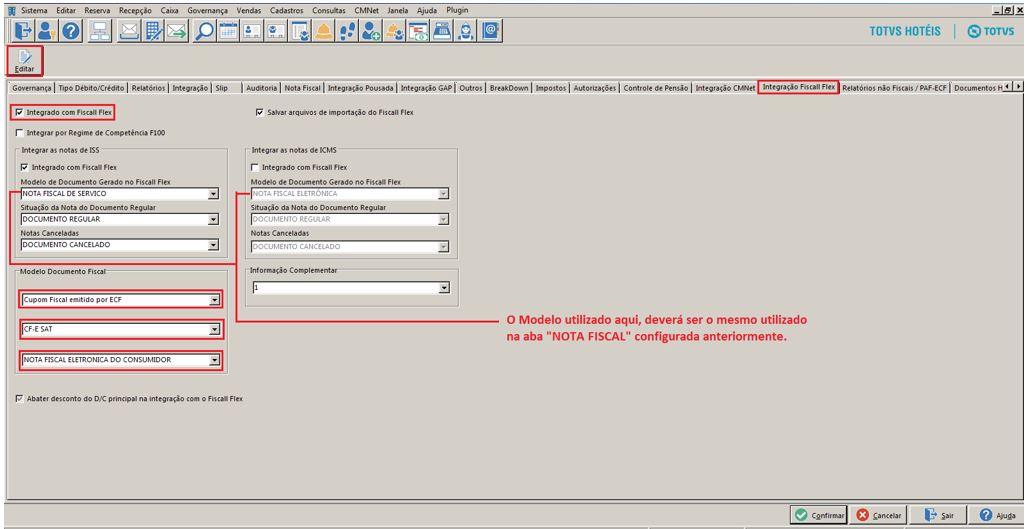1027x529 pixels.
Task: Click the building with pencil icon
Action: 153,31
